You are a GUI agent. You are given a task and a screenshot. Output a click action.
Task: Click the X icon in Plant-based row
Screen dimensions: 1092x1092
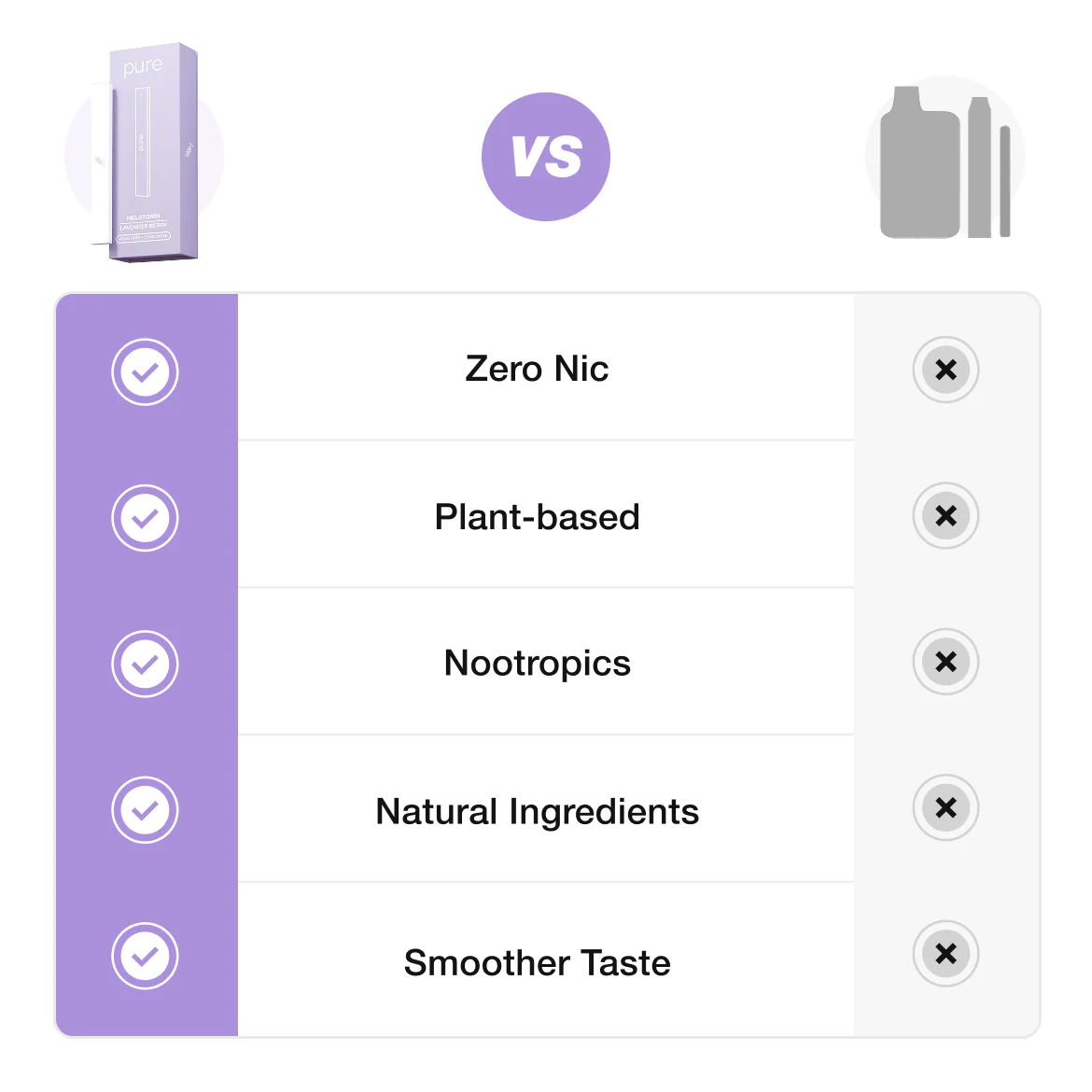(945, 515)
